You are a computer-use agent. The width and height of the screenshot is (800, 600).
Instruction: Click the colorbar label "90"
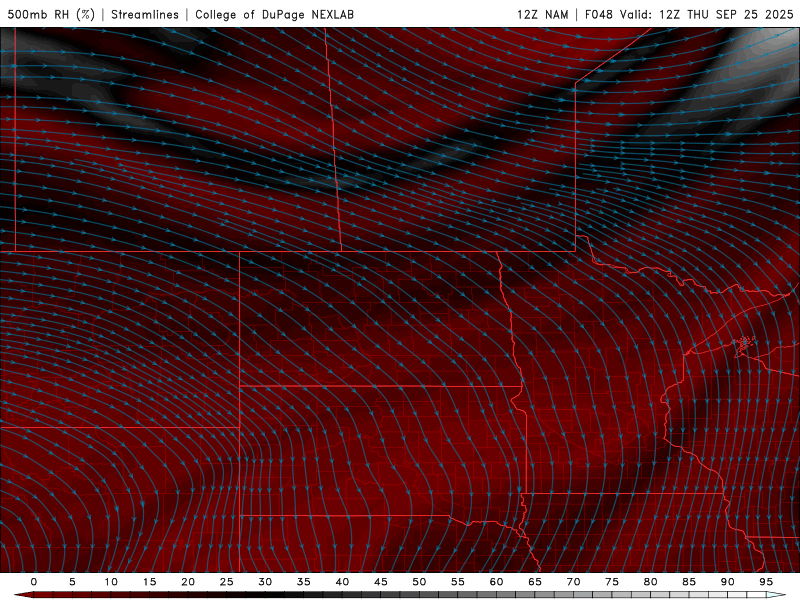coord(727,582)
